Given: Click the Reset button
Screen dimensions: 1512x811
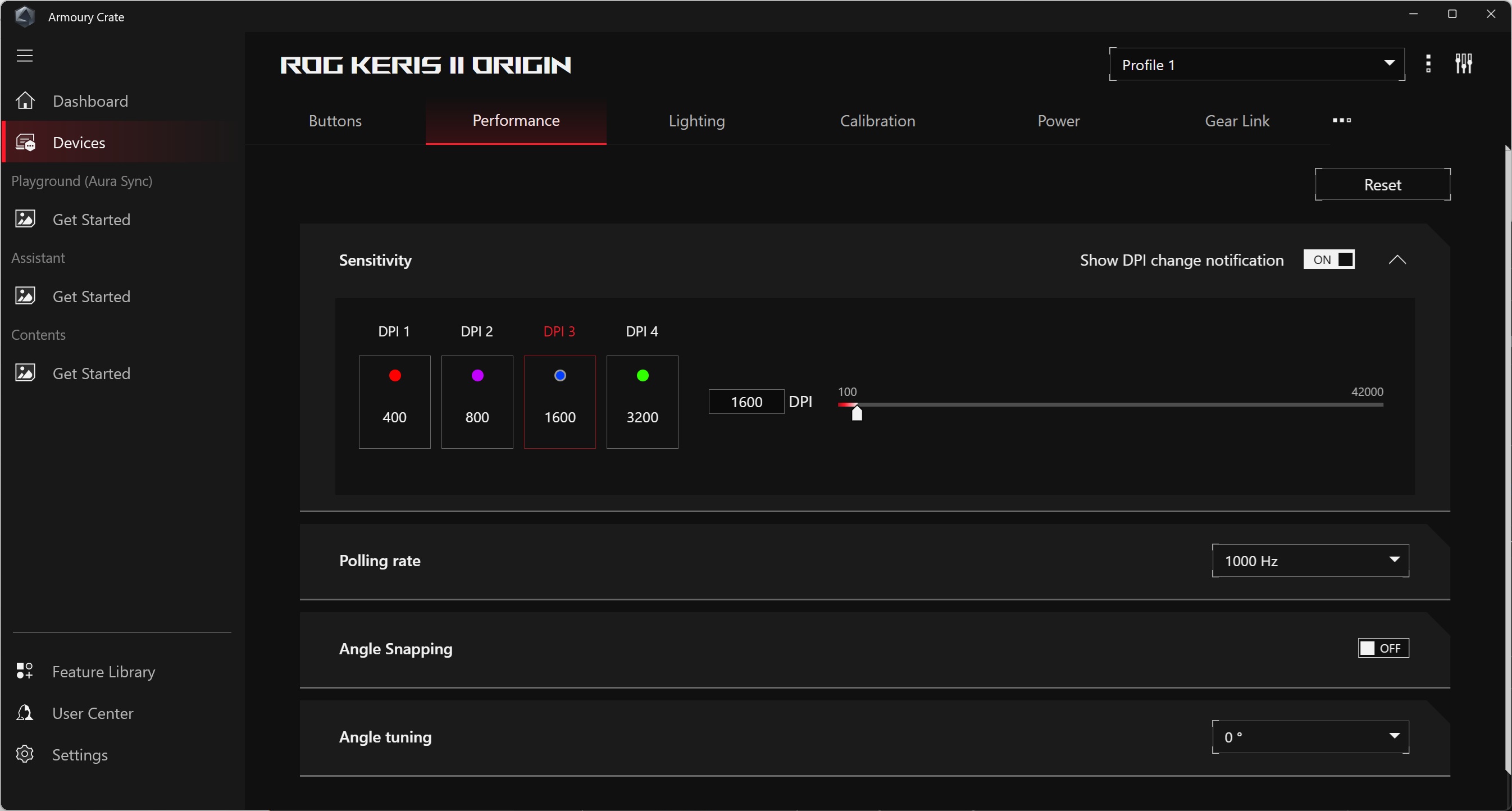Looking at the screenshot, I should (1383, 184).
